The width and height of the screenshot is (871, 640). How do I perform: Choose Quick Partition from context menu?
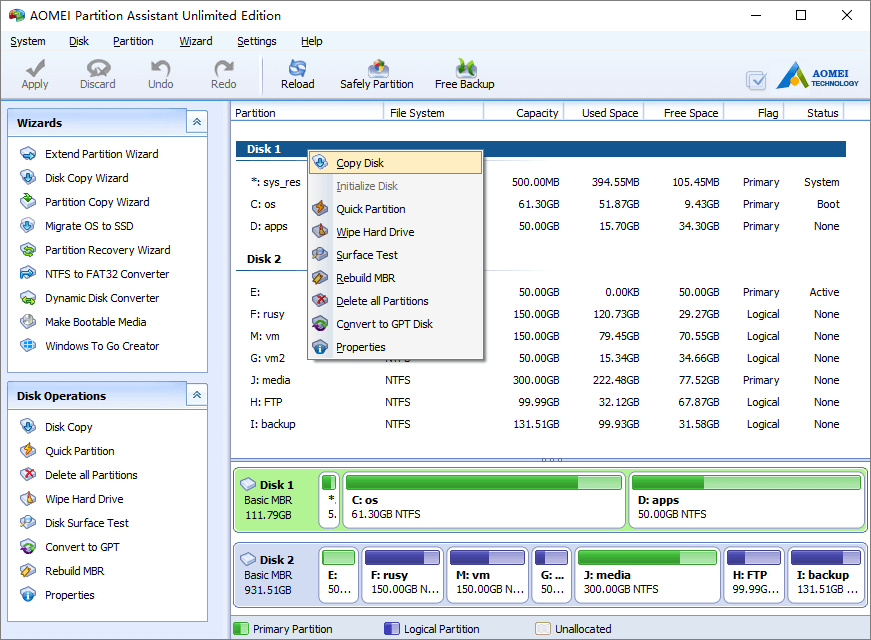[395, 209]
